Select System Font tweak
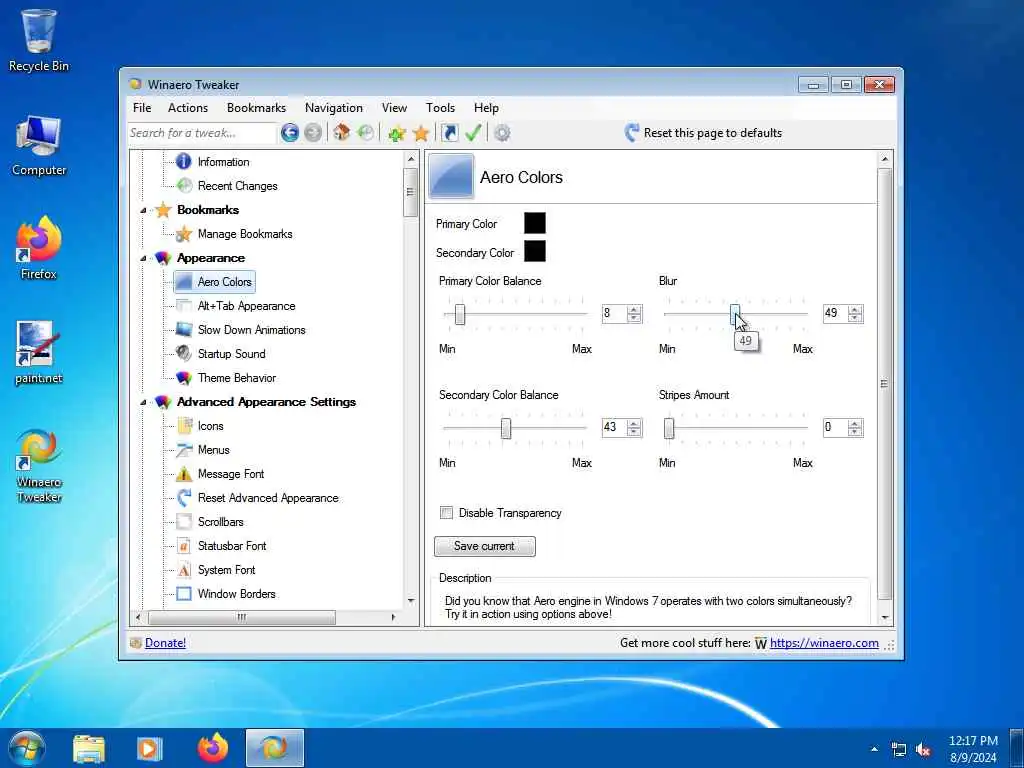 point(226,569)
